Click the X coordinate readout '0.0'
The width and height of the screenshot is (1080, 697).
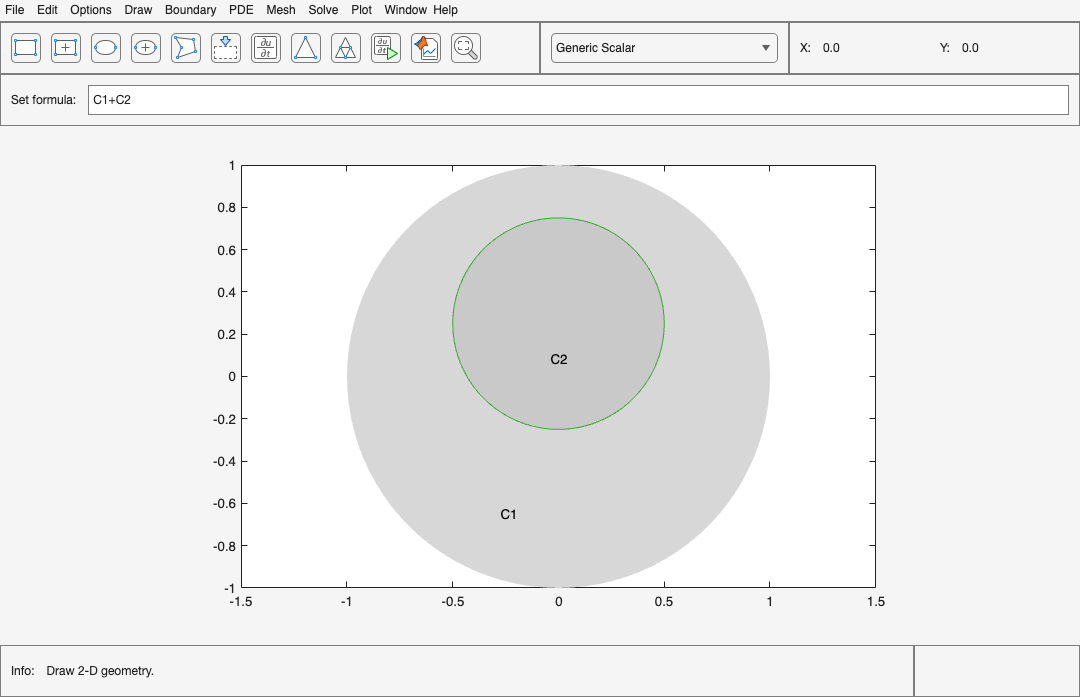coord(831,48)
